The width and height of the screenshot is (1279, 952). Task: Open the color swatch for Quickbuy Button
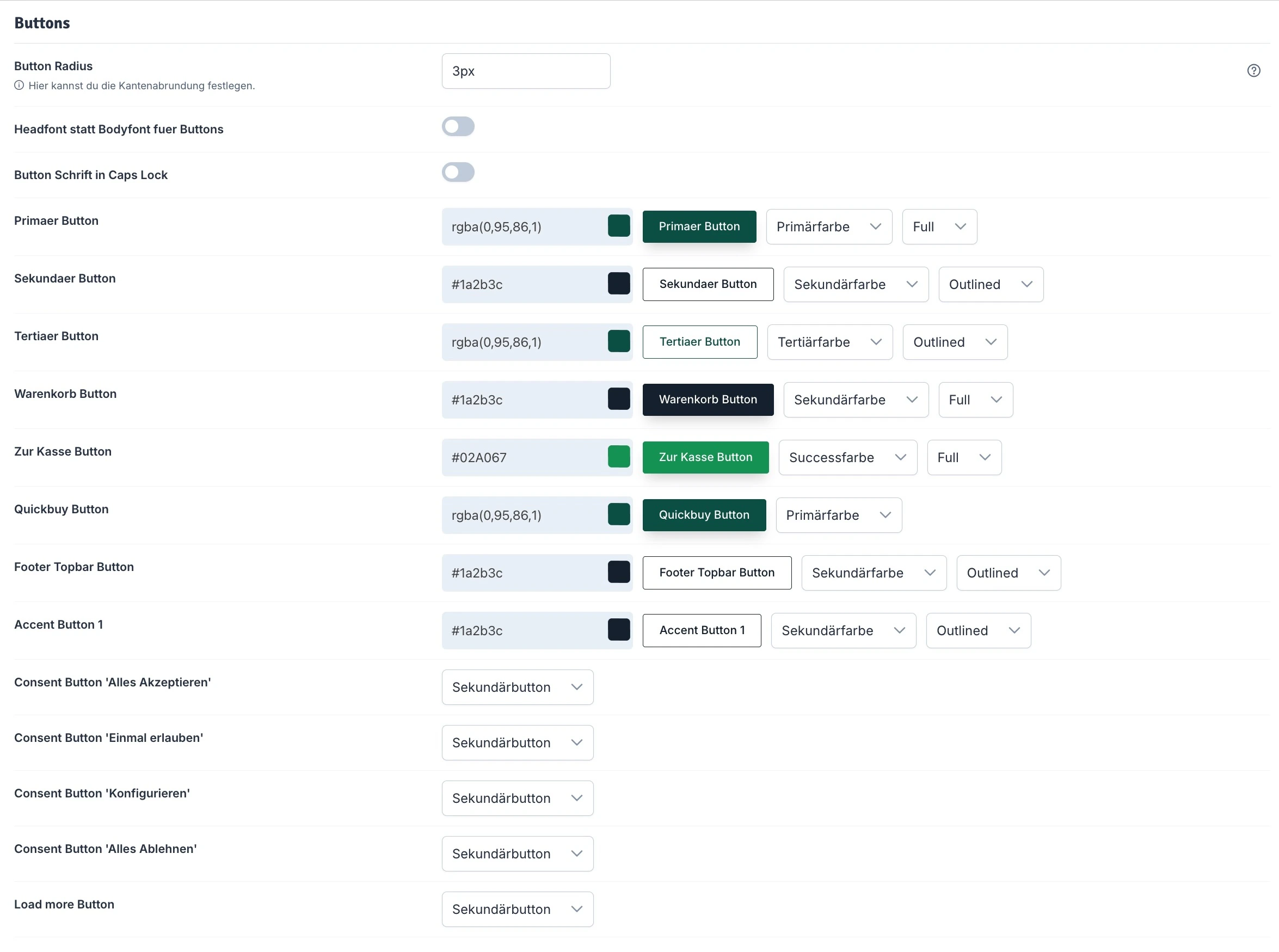[619, 514]
